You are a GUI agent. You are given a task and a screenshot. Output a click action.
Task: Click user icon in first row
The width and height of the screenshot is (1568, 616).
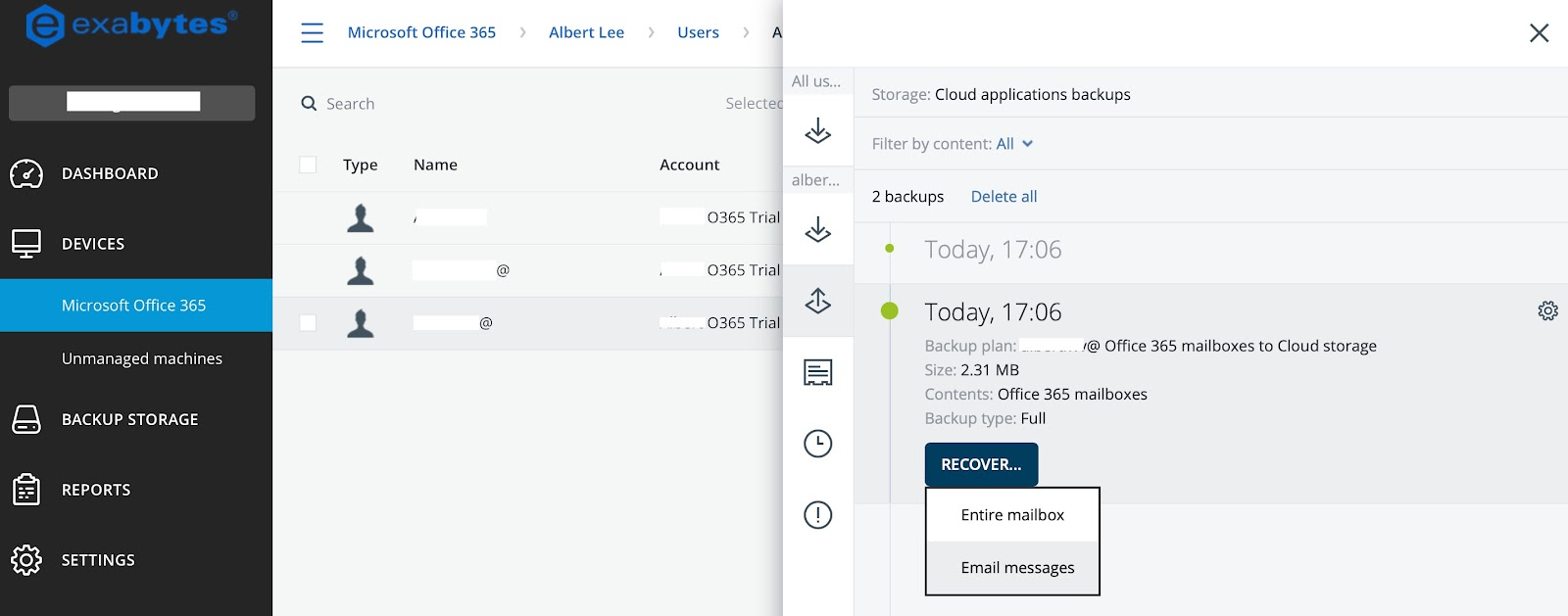361,217
